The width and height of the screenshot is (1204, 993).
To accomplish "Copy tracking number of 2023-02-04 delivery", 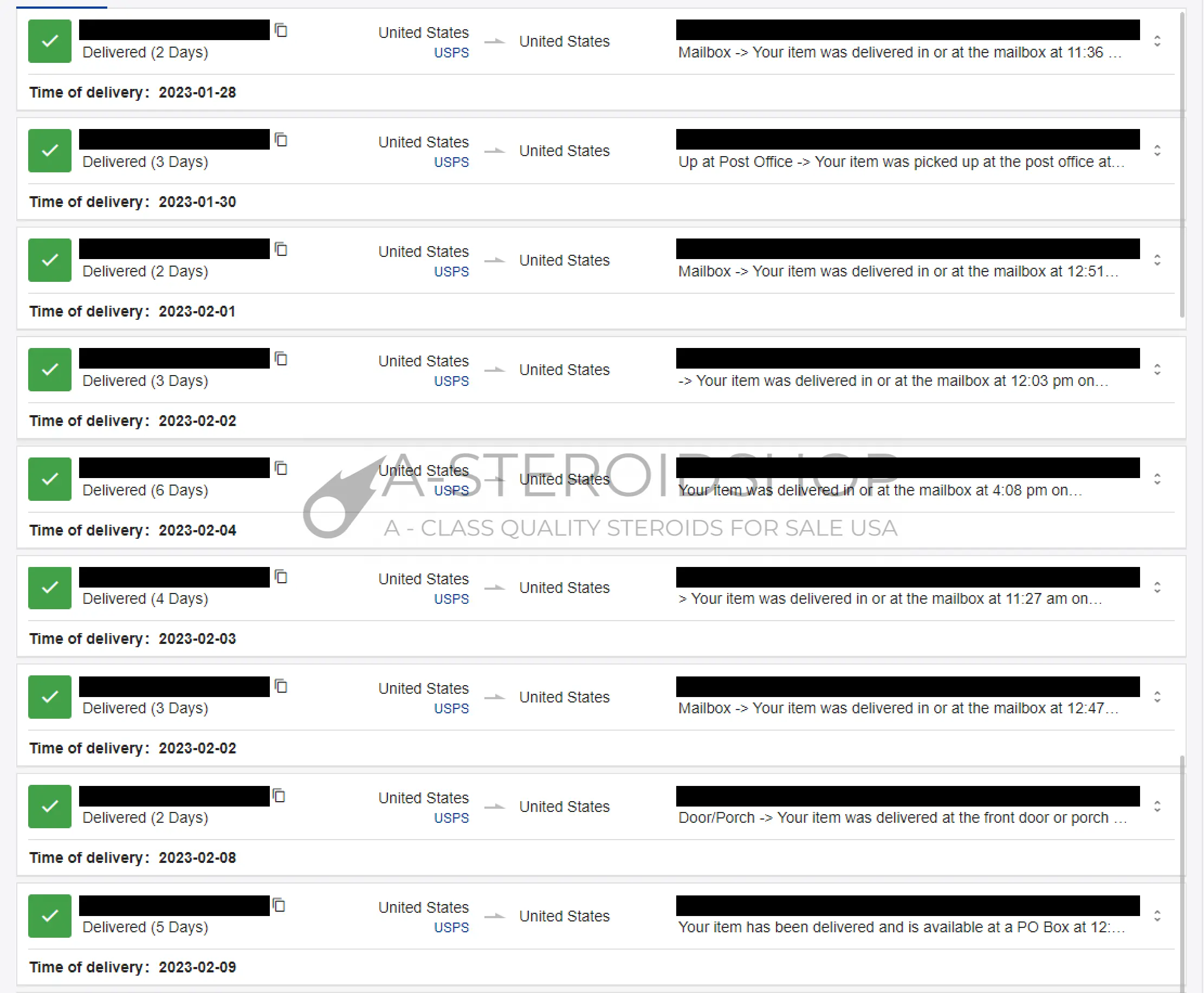I will coord(281,468).
